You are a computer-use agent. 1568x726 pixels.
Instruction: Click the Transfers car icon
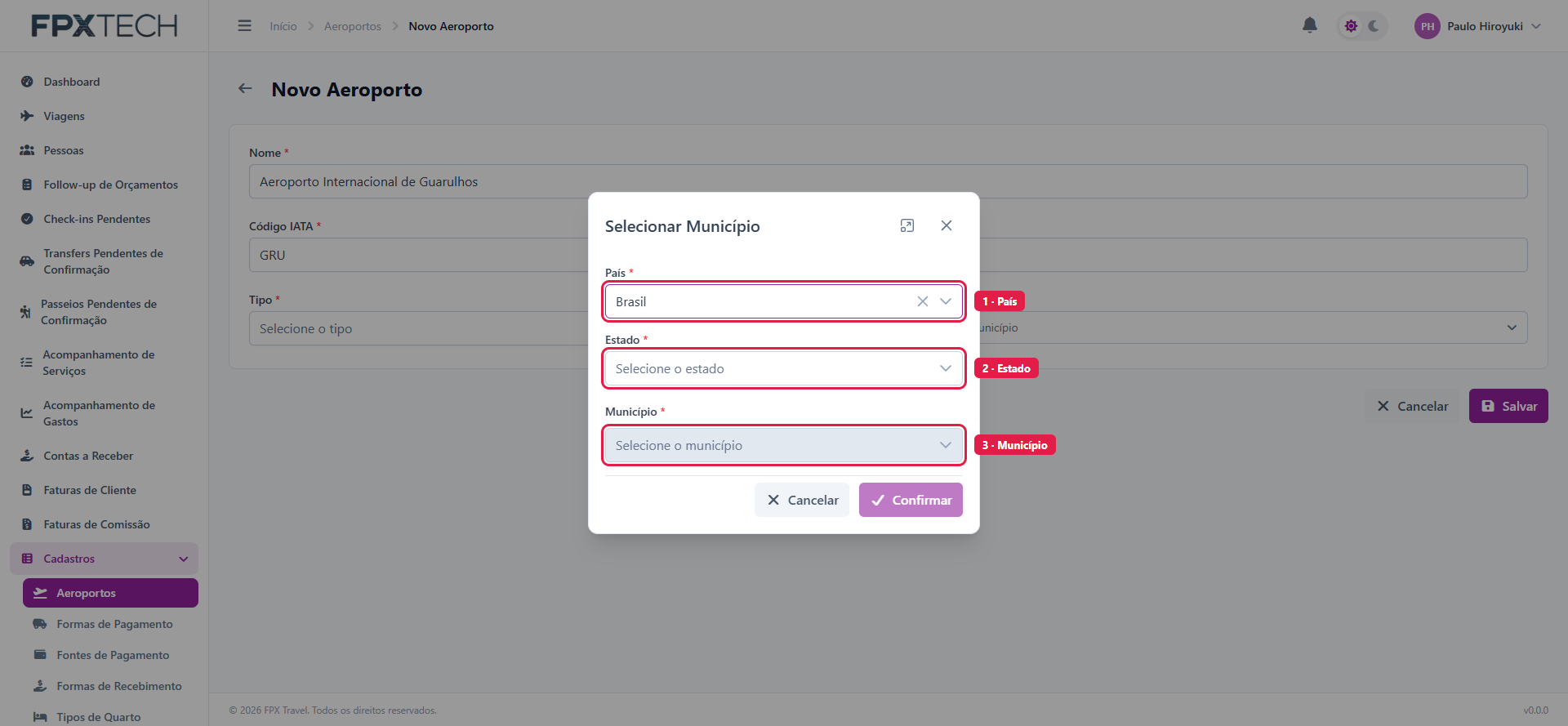coord(27,261)
